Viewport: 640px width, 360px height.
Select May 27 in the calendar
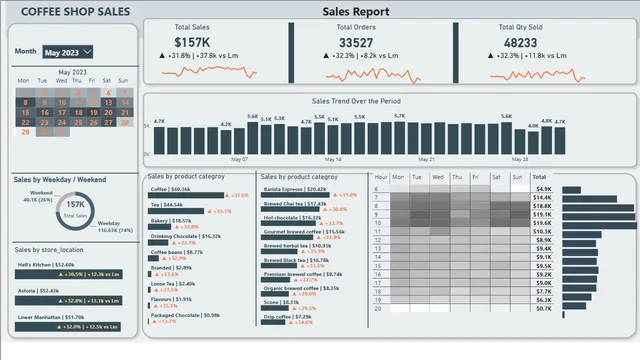pos(109,122)
